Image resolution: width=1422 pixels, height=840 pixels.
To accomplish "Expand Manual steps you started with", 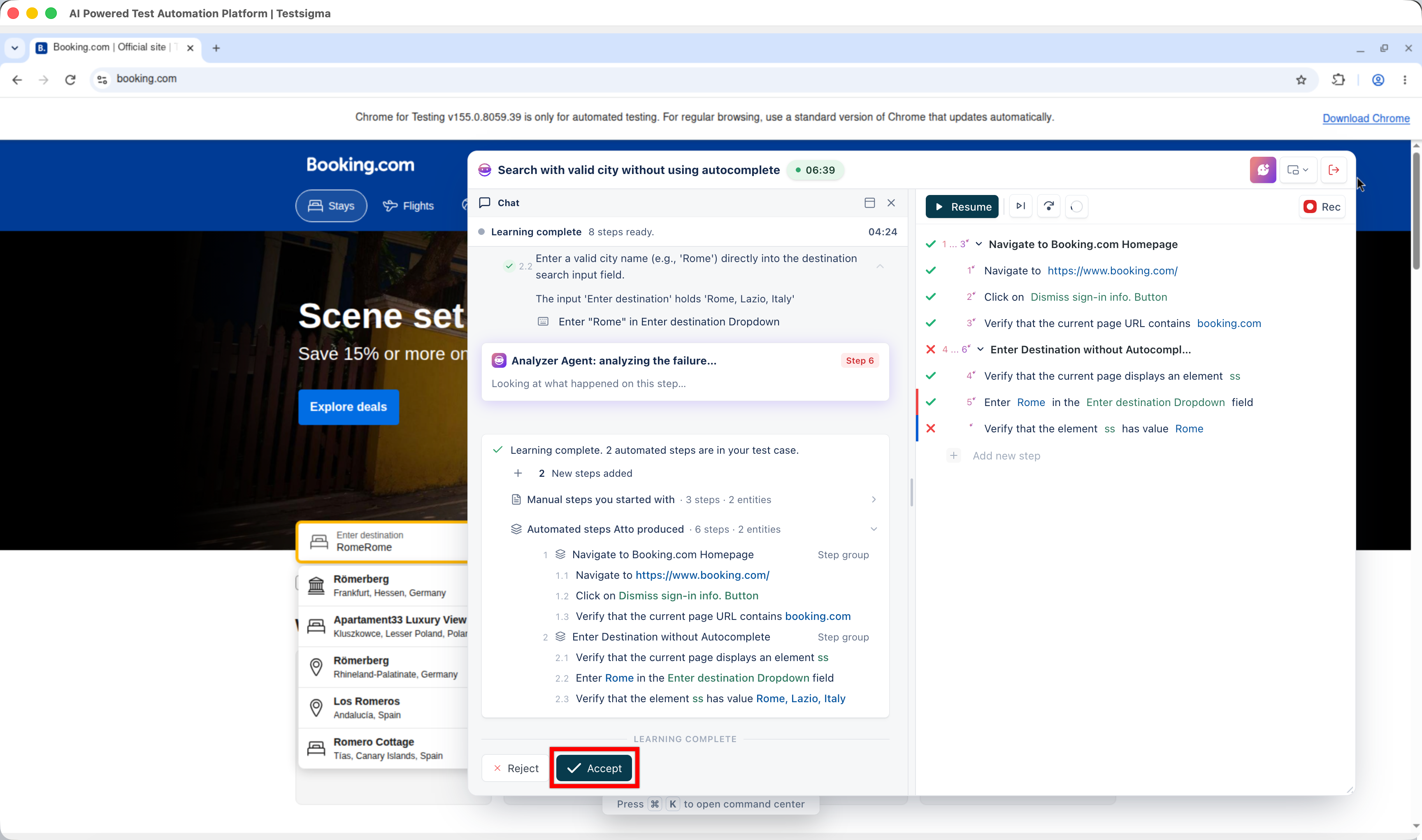I will point(874,499).
